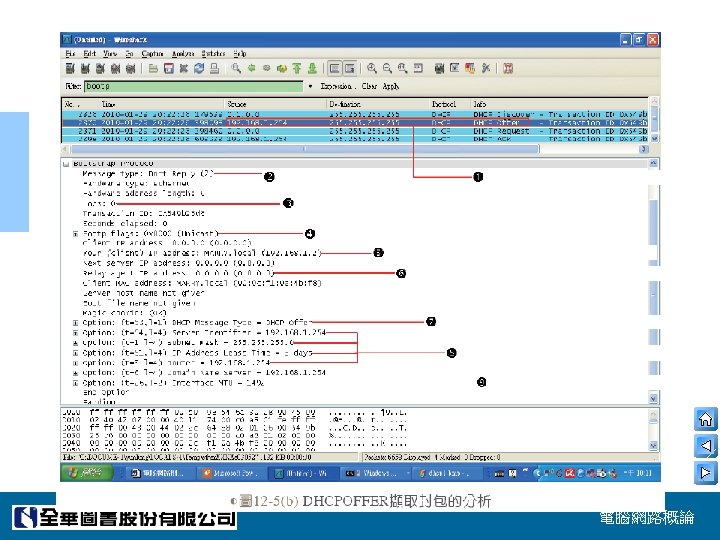Close the capture file icon
The height and width of the screenshot is (540, 720).
pos(184,68)
